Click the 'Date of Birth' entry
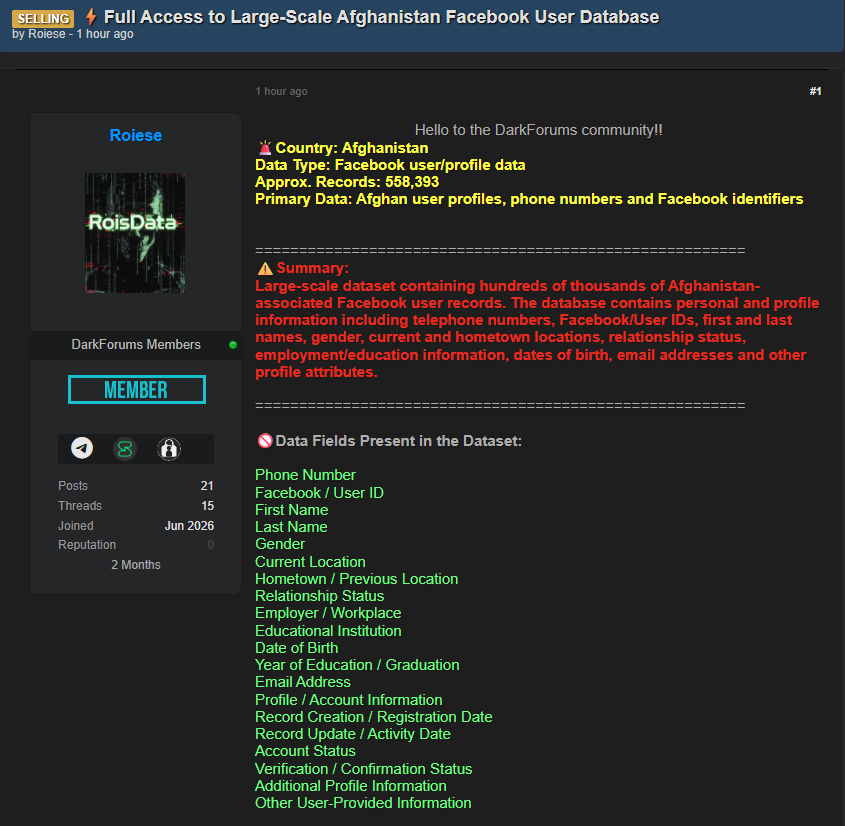This screenshot has width=845, height=826. pos(296,648)
